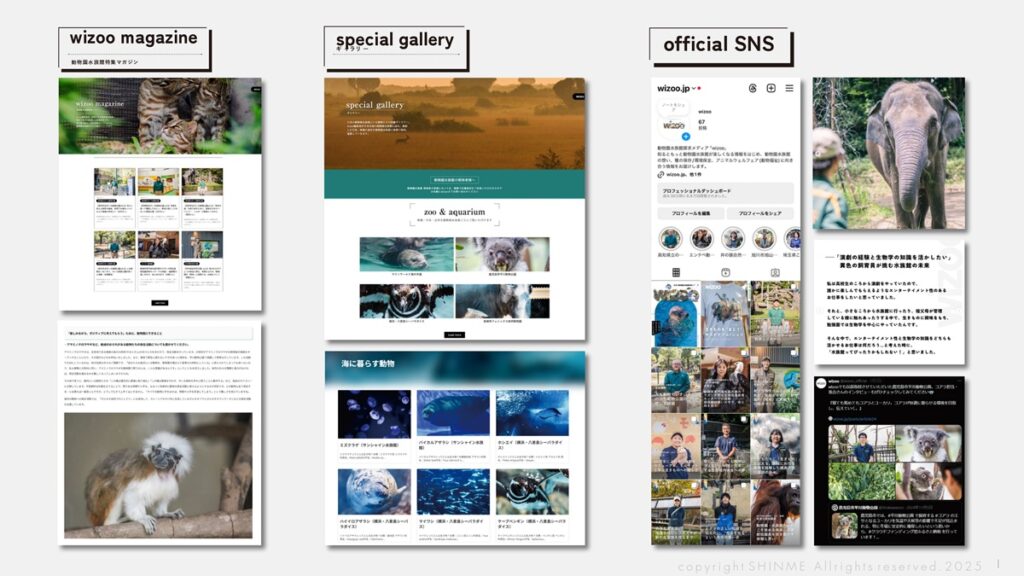Image resolution: width=1024 pixels, height=576 pixels.
Task: Switch to the Reels tab icon
Action: (x=725, y=272)
